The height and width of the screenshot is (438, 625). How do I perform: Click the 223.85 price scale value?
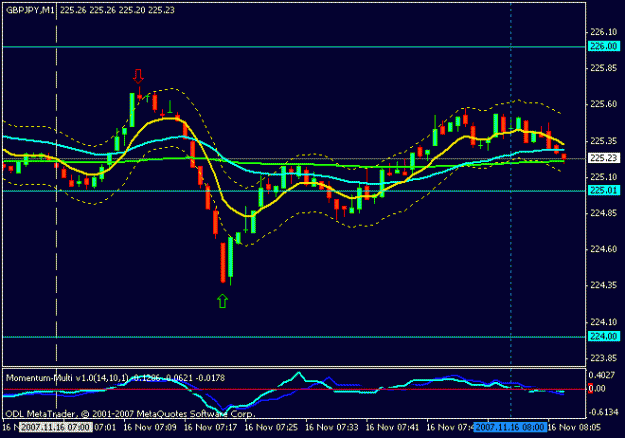[x=603, y=358]
